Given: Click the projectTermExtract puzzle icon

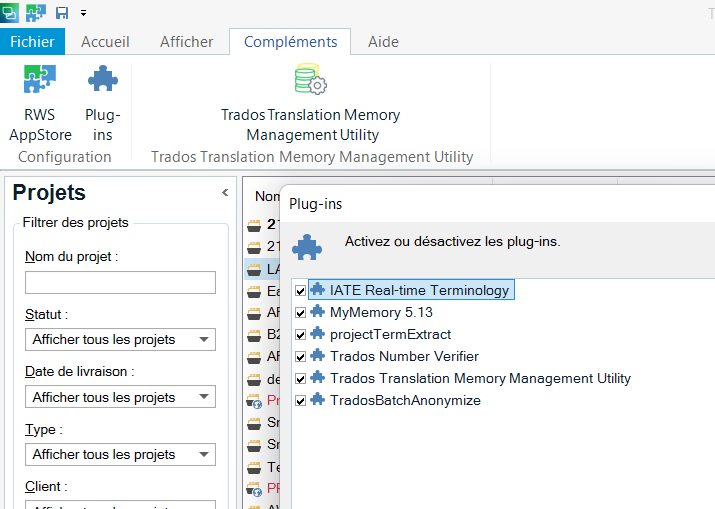Looking at the screenshot, I should (x=317, y=333).
